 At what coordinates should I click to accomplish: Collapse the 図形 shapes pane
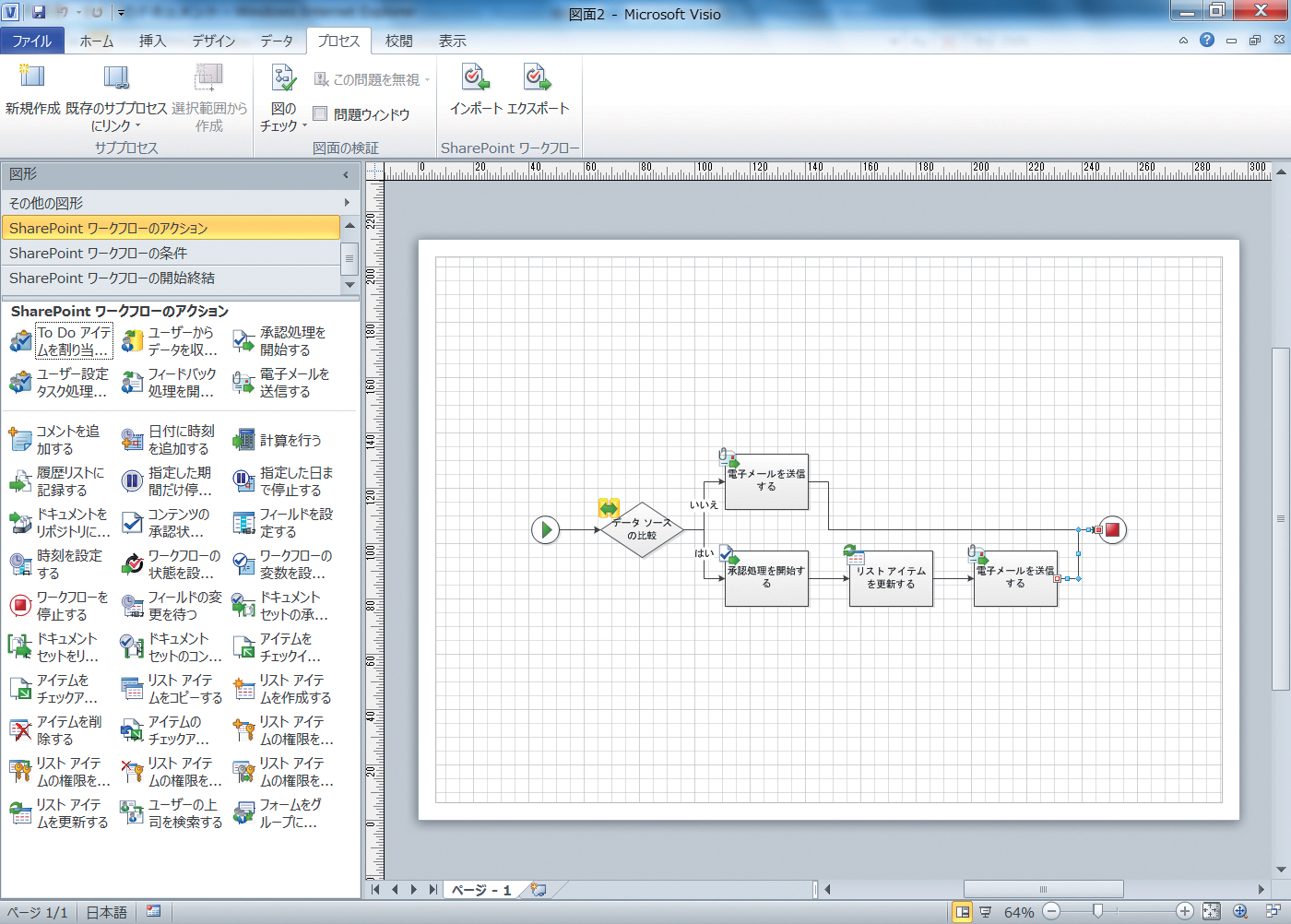pos(347,174)
